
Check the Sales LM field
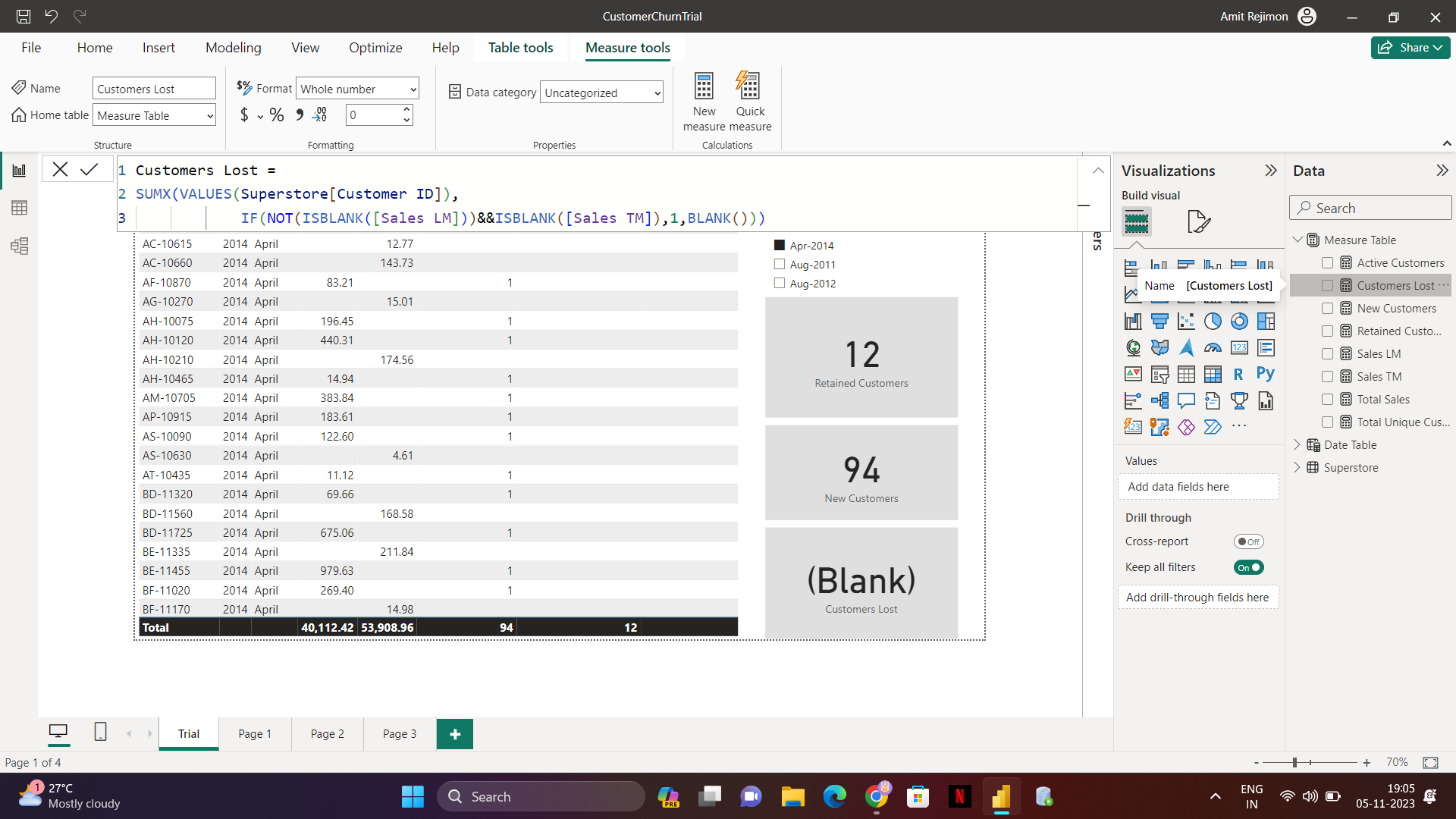point(1327,354)
